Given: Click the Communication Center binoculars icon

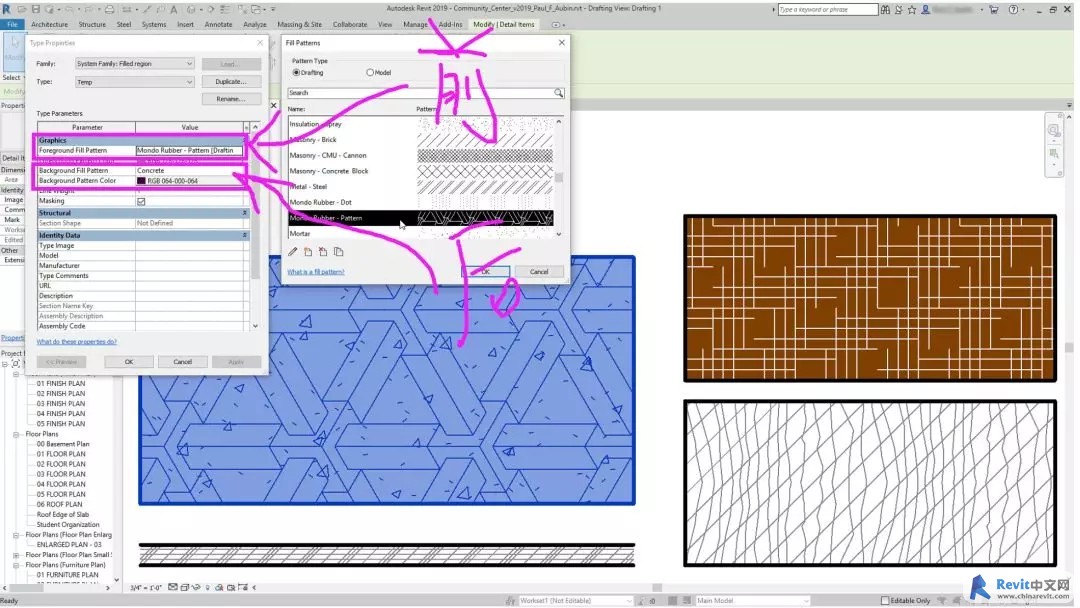Looking at the screenshot, I should click(x=885, y=10).
